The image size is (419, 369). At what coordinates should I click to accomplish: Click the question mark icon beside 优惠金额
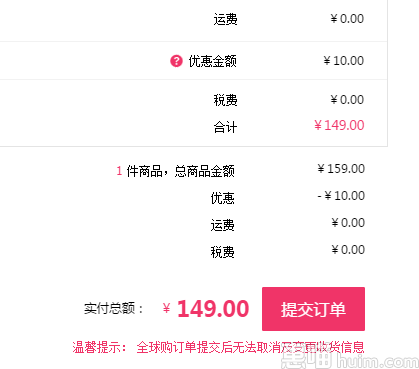[x=176, y=61]
